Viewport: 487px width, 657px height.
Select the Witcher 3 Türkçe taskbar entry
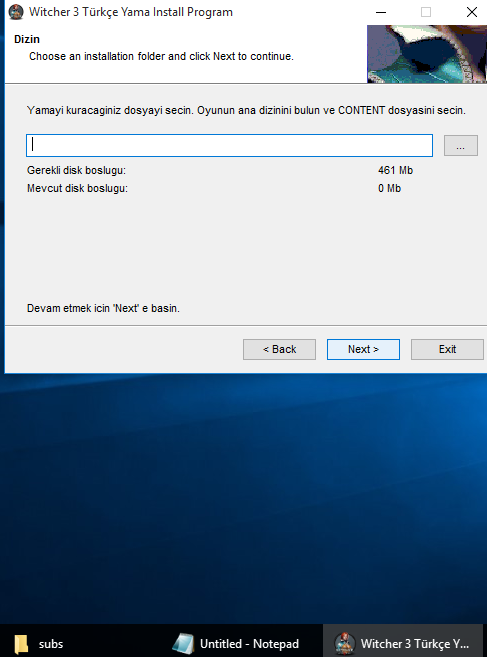[402, 644]
